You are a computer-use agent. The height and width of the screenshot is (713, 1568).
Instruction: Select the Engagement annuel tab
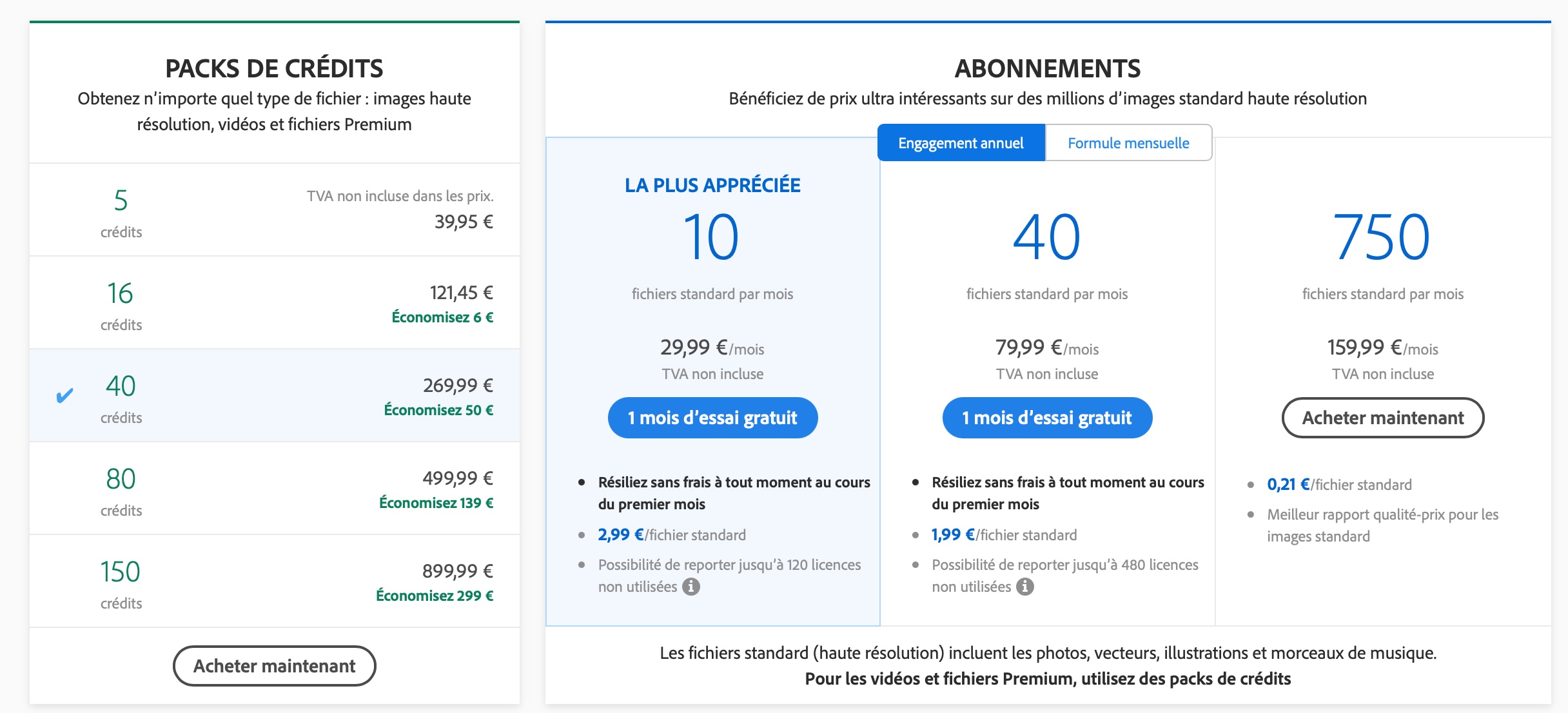pyautogui.click(x=961, y=143)
